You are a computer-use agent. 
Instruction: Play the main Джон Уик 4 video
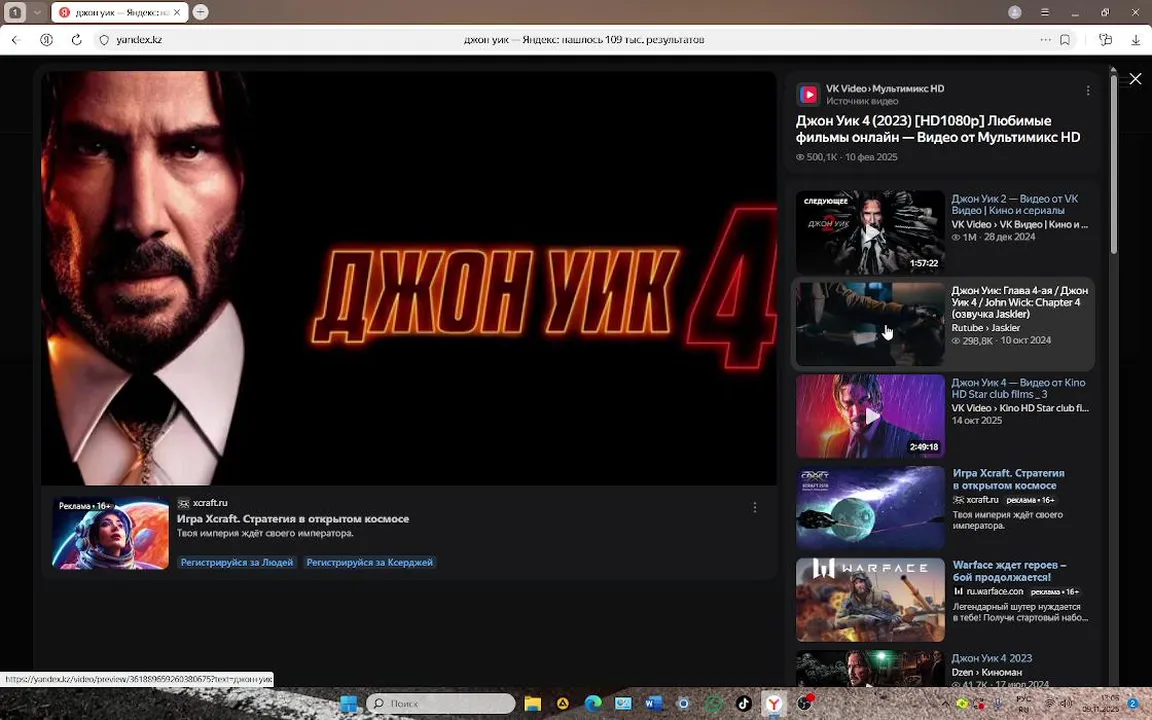click(408, 278)
